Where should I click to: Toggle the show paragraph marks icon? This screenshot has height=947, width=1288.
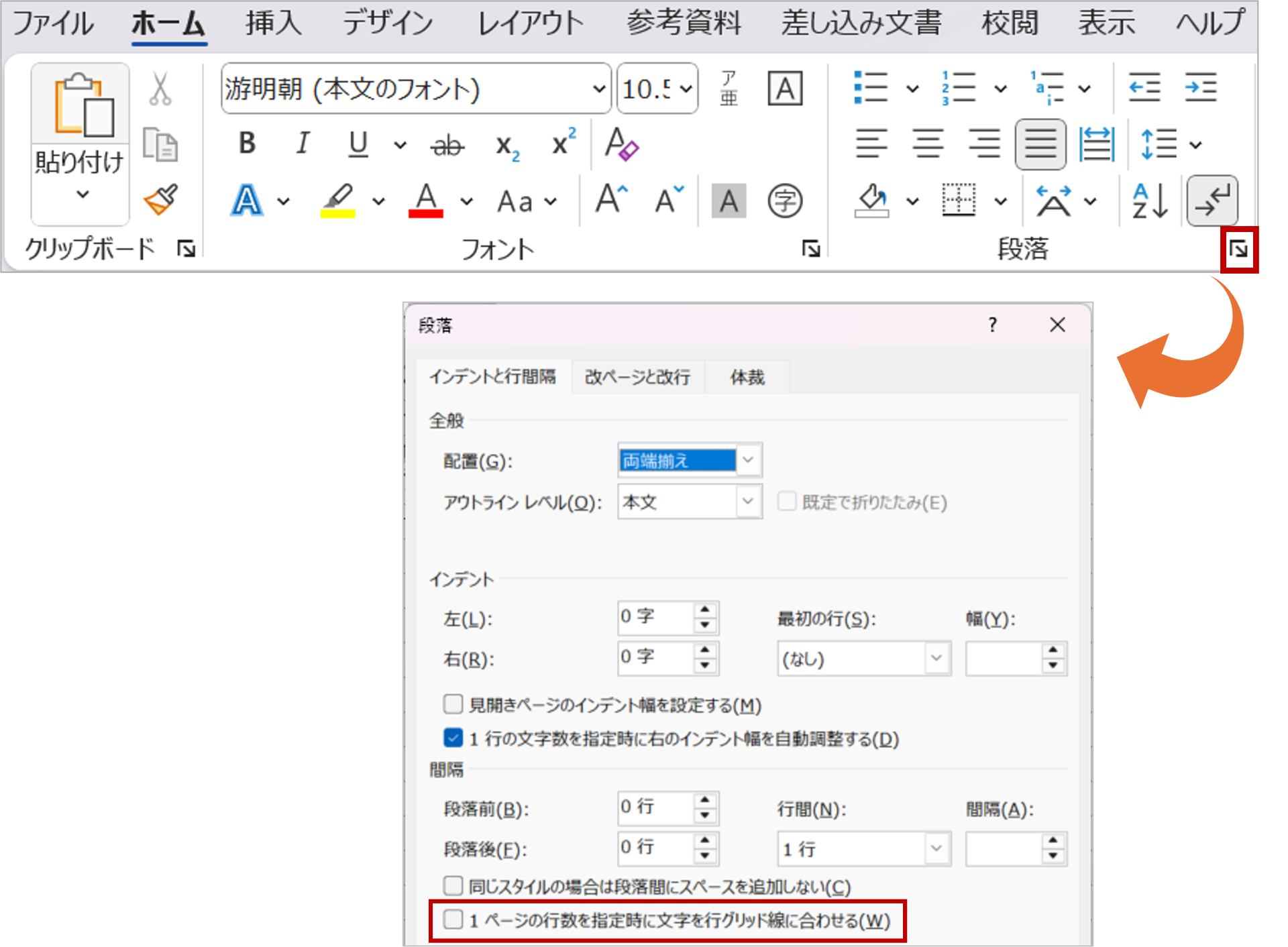(1212, 201)
